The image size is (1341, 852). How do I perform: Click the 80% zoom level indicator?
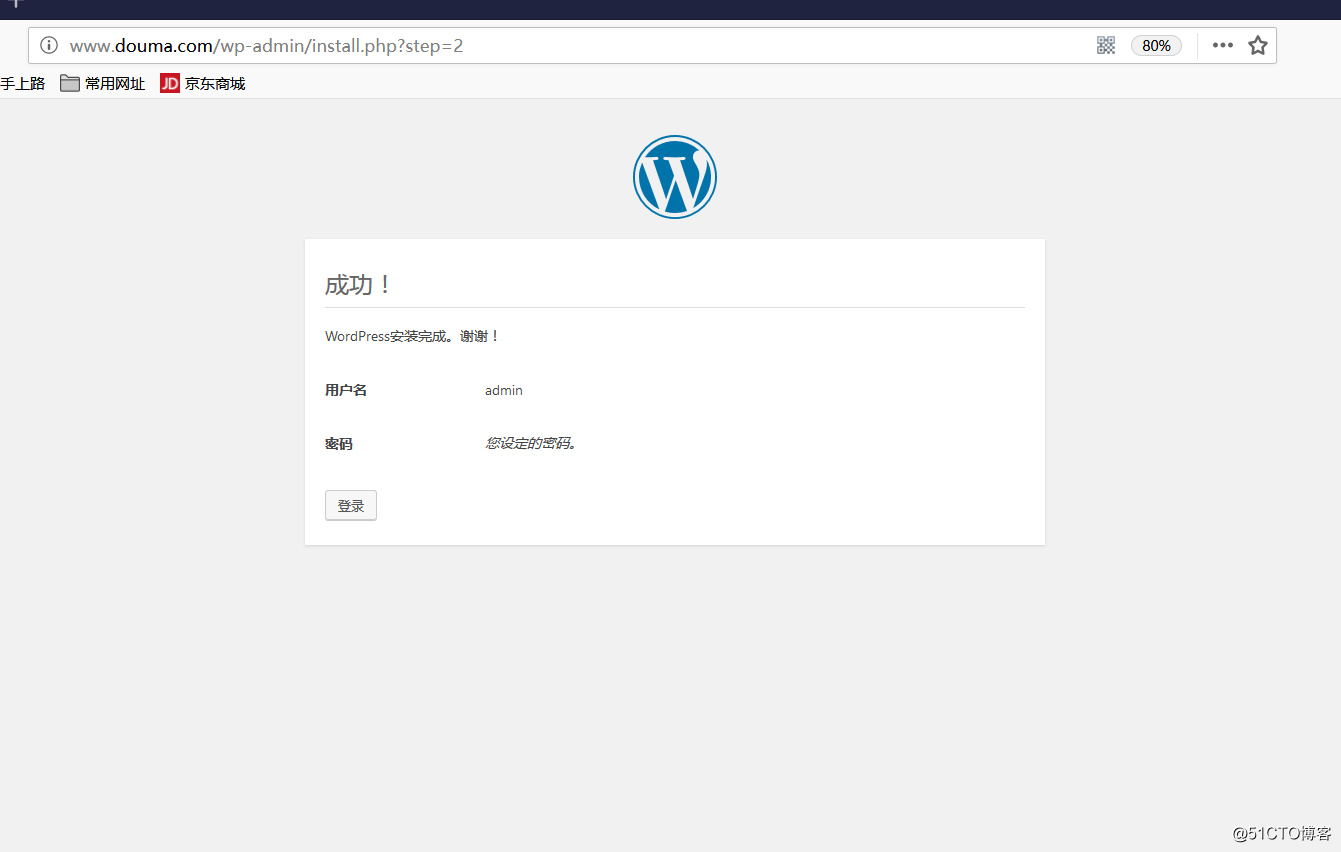1156,45
